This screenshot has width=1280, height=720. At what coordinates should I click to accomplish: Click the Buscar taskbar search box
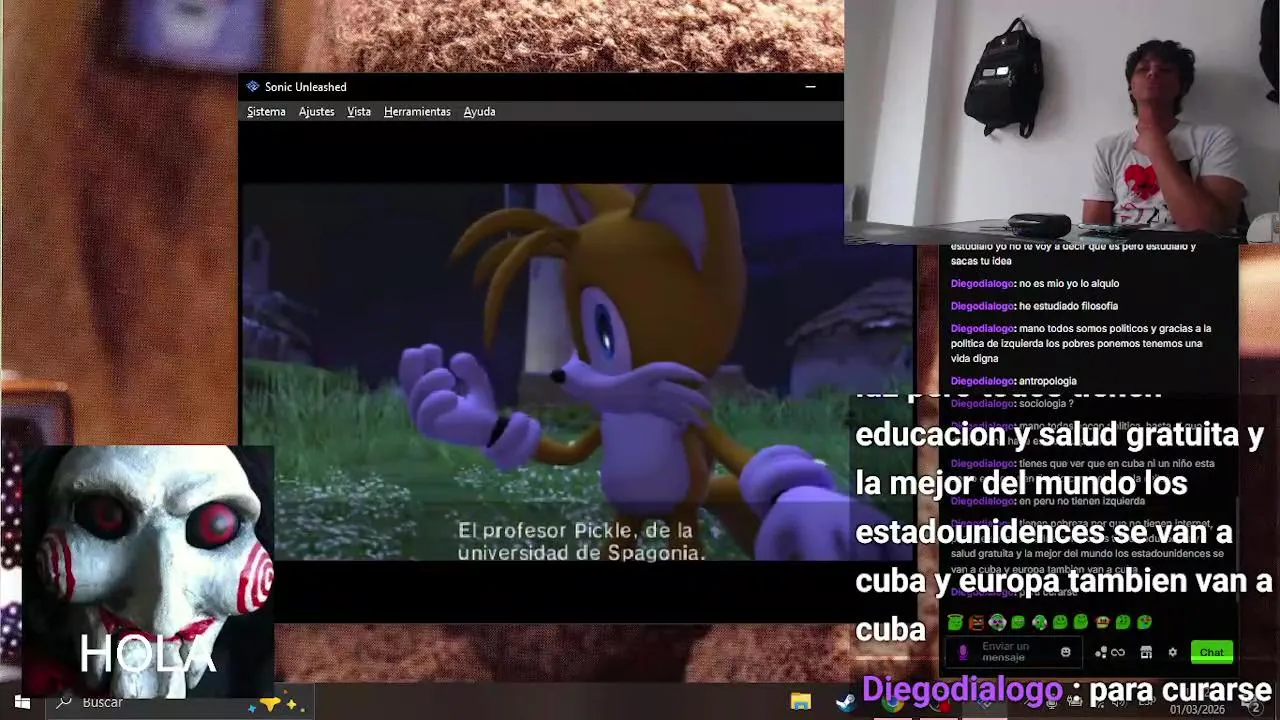click(180, 702)
